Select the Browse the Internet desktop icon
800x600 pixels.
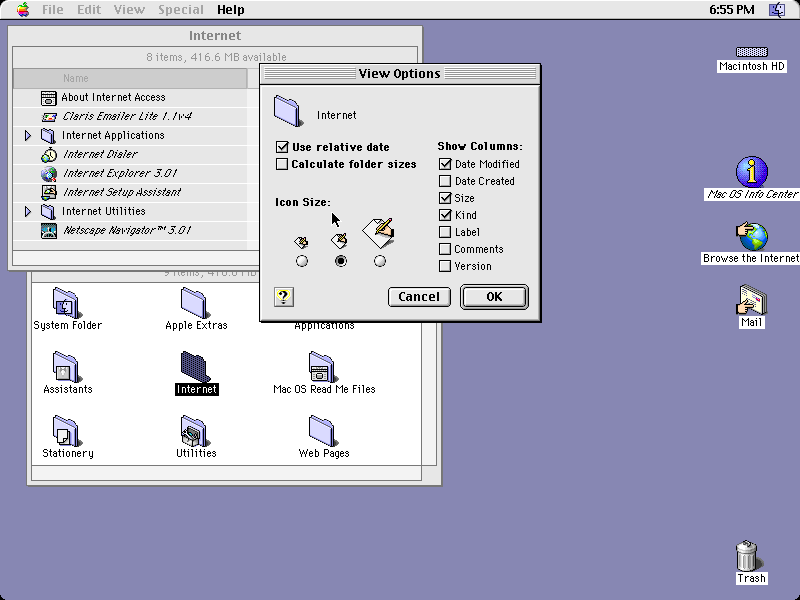[752, 236]
